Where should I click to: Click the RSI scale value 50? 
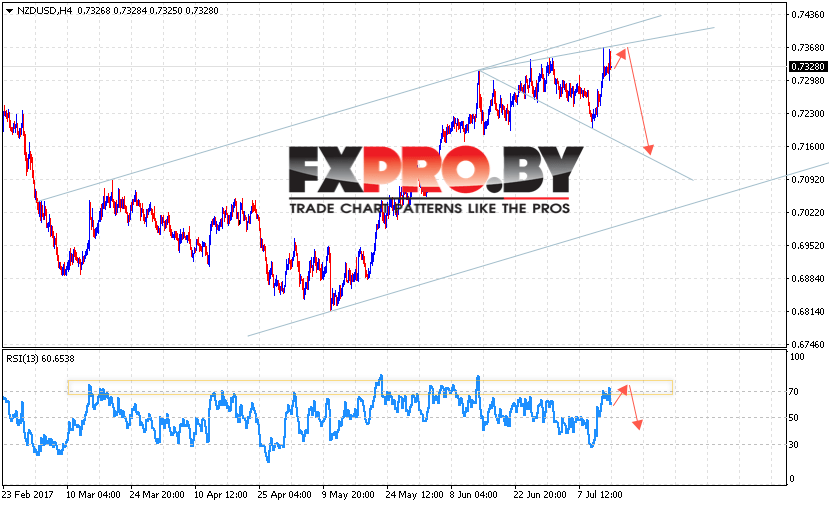(794, 418)
